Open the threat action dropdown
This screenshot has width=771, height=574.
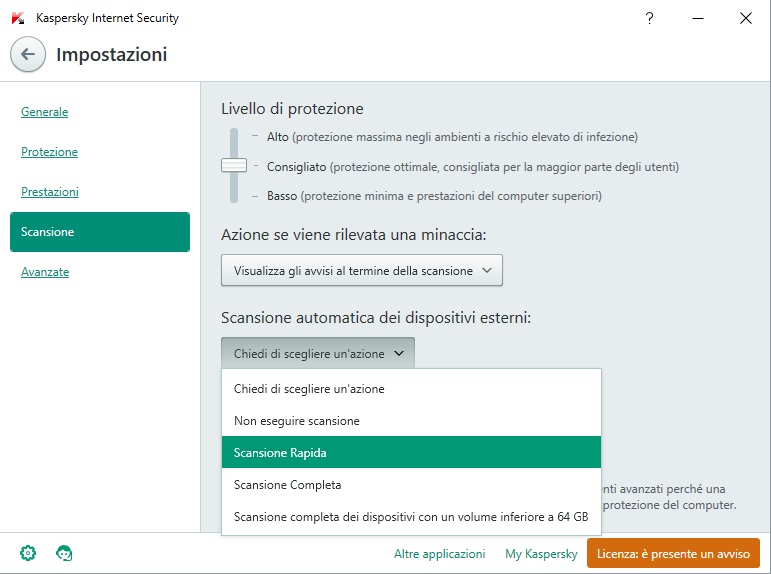tap(361, 270)
